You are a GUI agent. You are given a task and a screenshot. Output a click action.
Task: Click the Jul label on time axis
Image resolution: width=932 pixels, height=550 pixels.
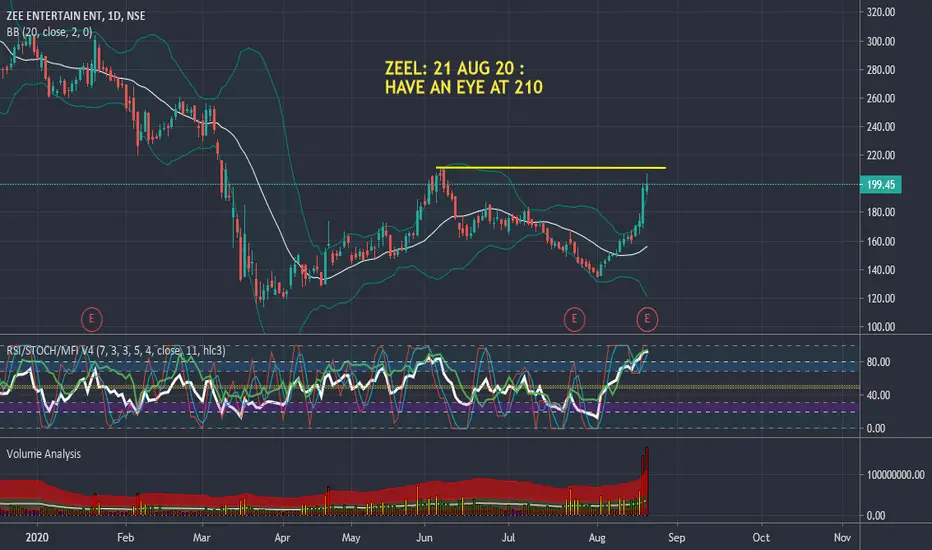coord(508,538)
